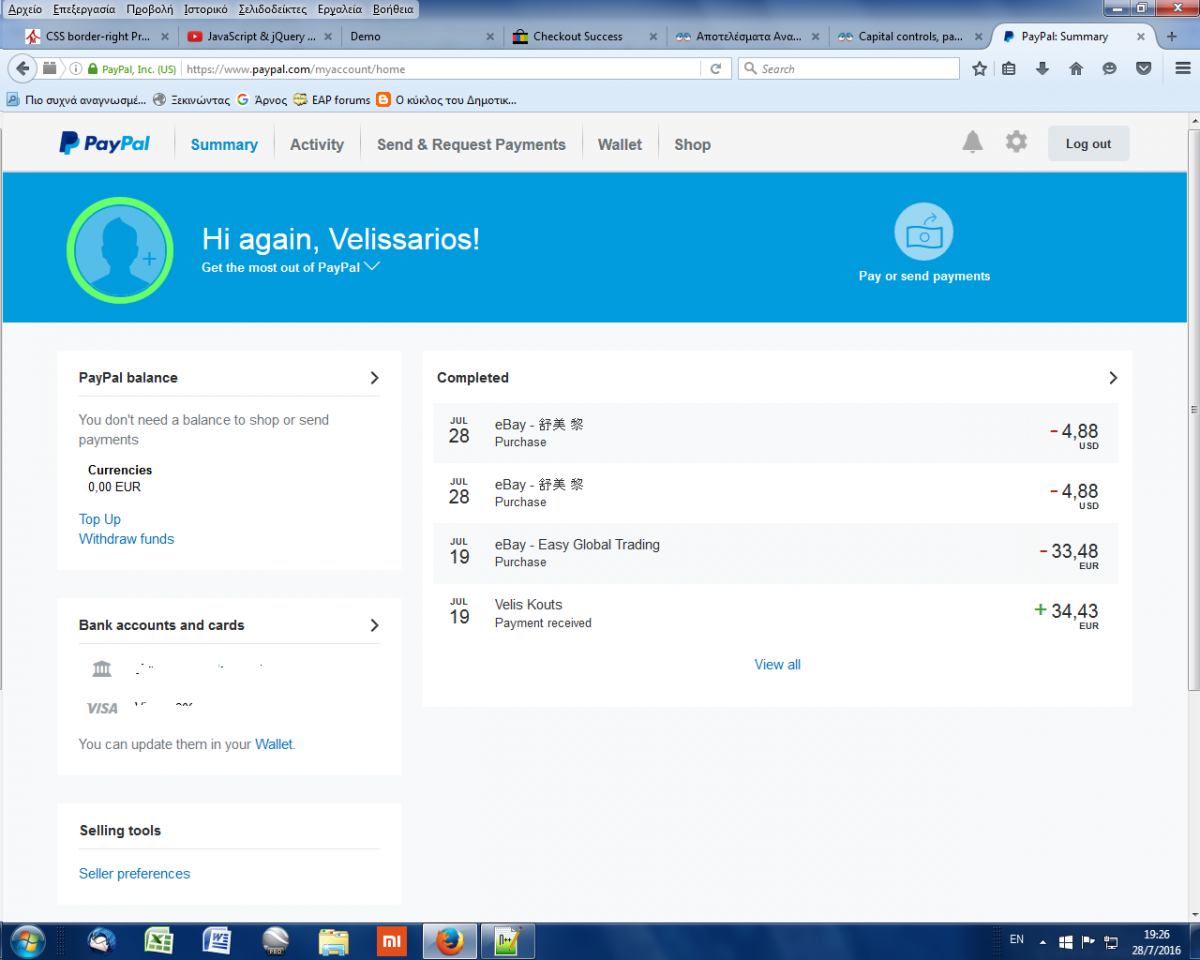Go to browser home page icon
Image resolution: width=1200 pixels, height=960 pixels.
click(x=1076, y=69)
